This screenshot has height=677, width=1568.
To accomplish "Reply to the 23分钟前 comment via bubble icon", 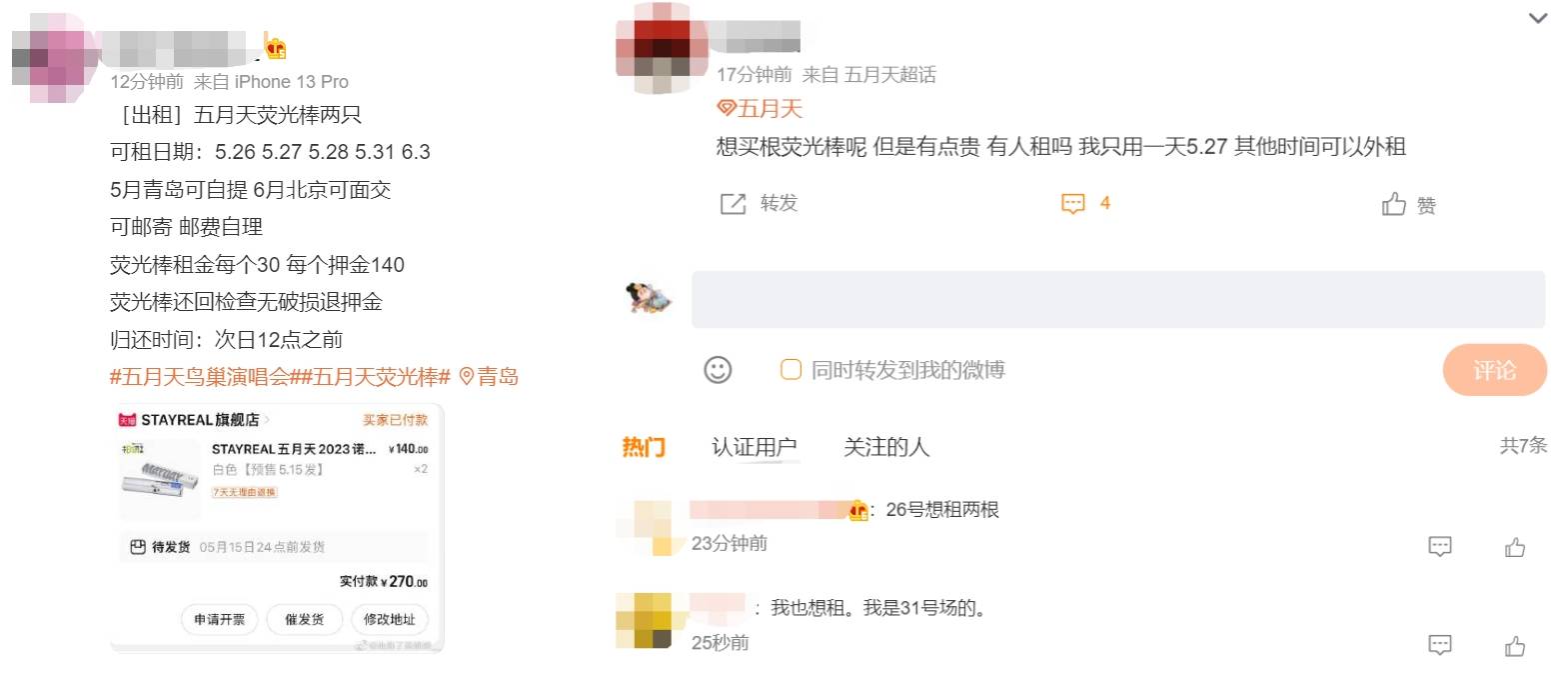I will pos(1440,546).
